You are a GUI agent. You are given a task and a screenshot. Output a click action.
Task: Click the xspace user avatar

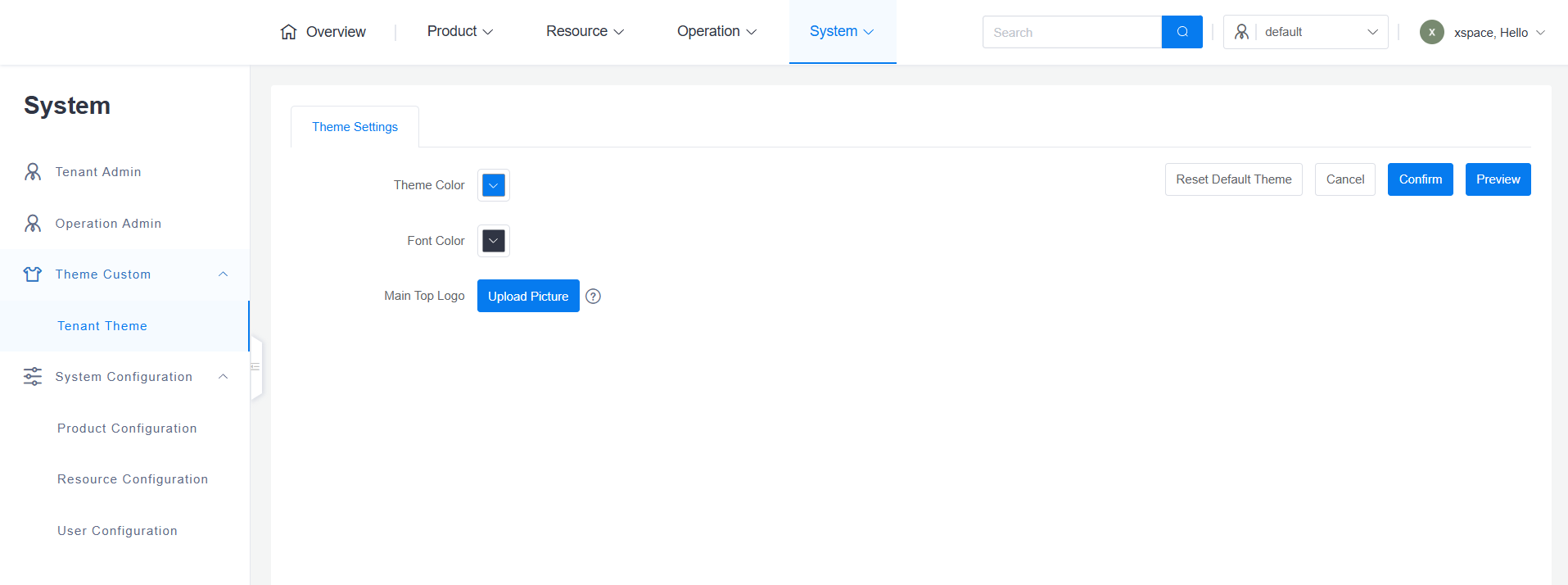(x=1431, y=32)
